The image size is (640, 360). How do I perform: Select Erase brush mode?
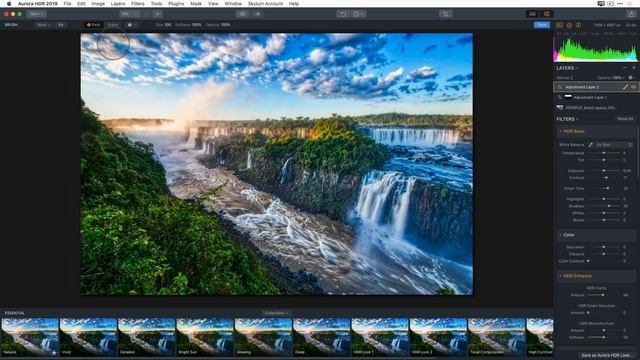click(x=113, y=25)
